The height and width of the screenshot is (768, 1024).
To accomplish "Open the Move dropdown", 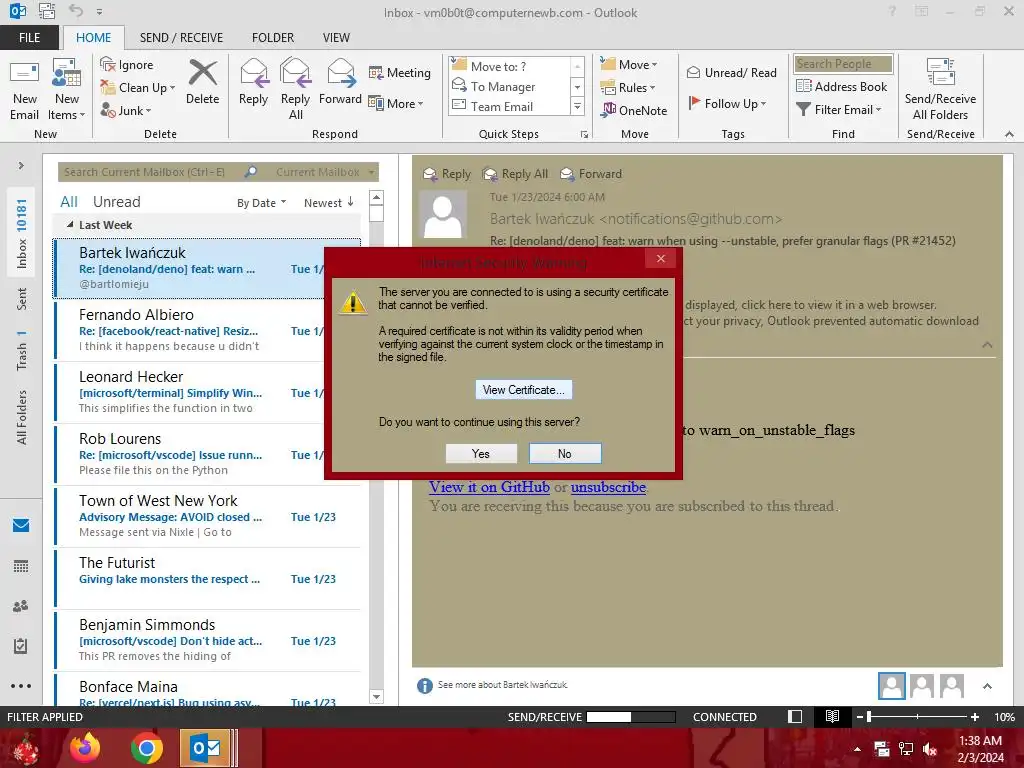I will tap(629, 64).
